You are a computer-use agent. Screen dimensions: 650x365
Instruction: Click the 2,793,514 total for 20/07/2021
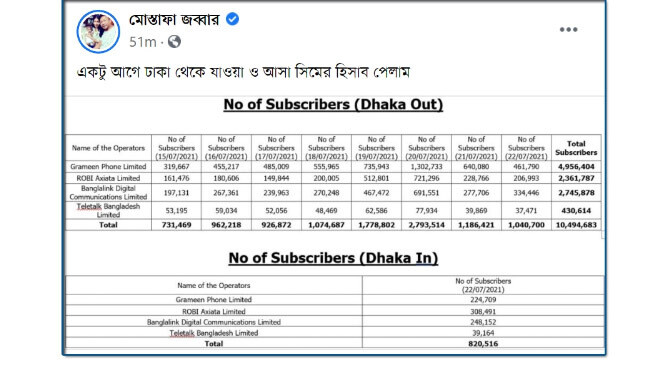[427, 225]
